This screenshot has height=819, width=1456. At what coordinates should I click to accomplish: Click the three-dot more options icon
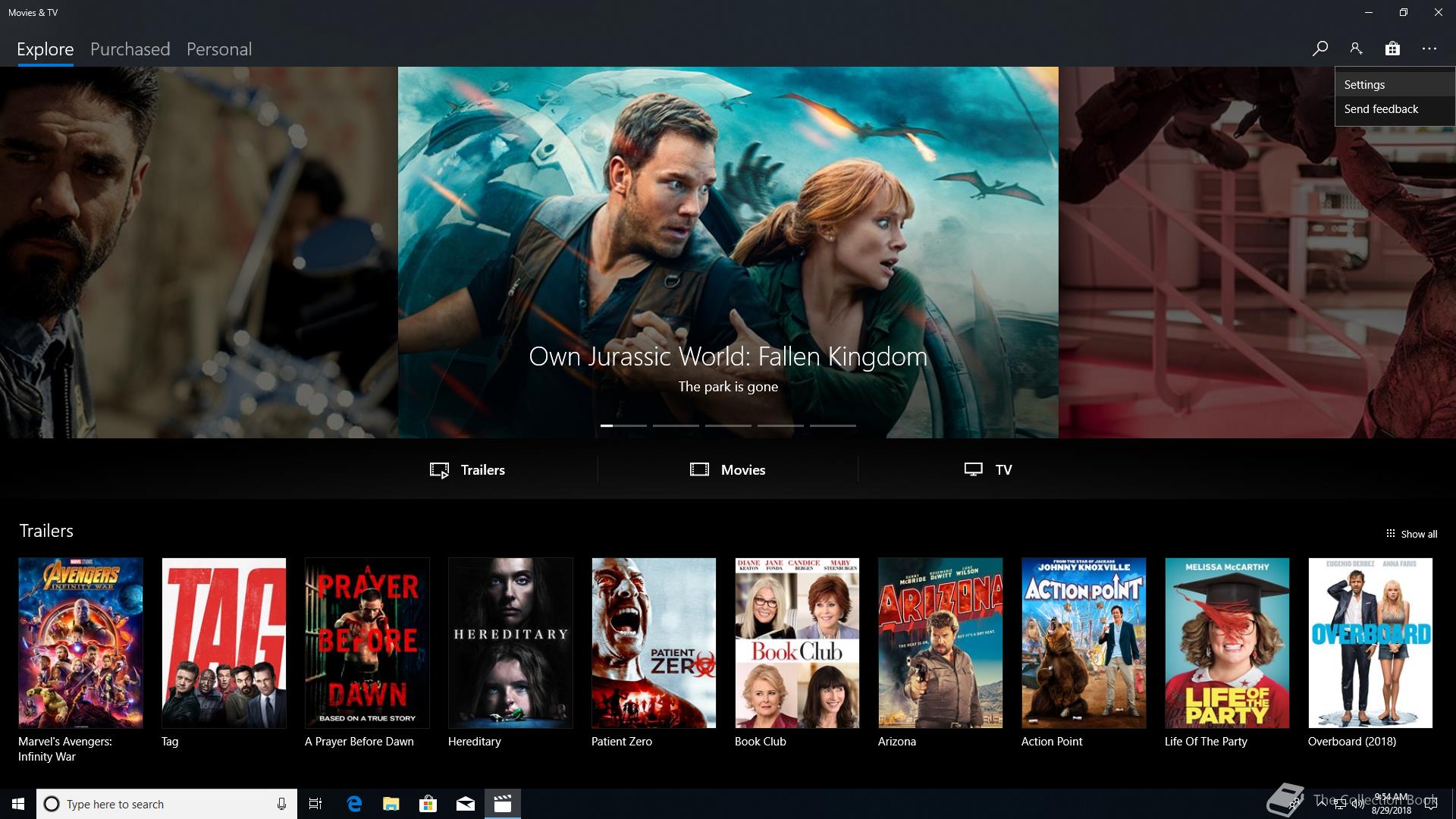pyautogui.click(x=1429, y=49)
